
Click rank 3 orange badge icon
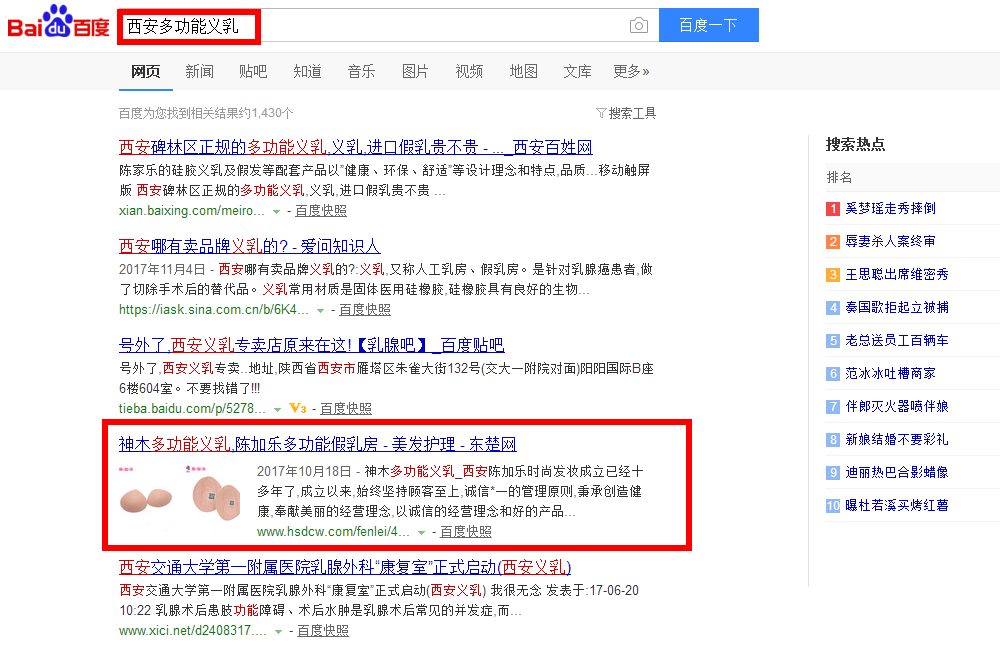(x=833, y=275)
